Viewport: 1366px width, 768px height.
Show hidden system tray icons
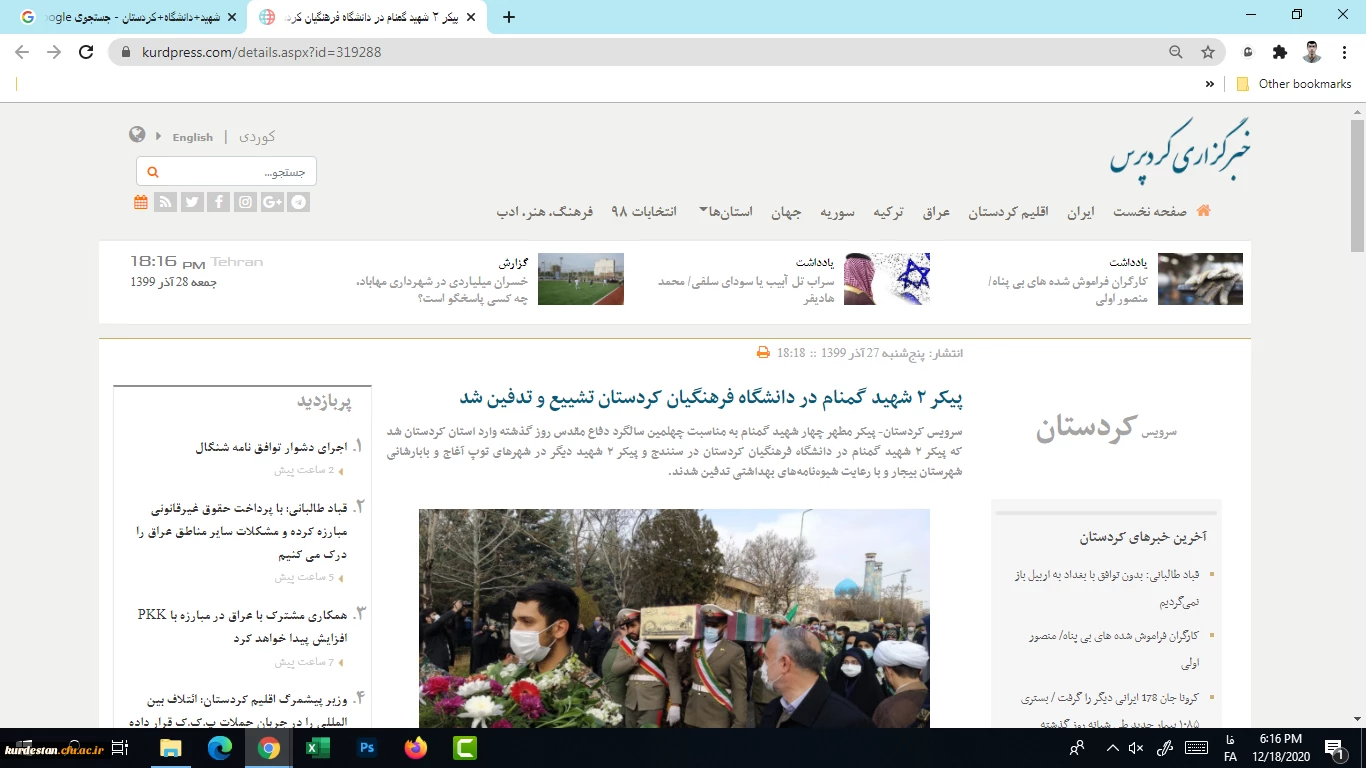pyautogui.click(x=1112, y=748)
